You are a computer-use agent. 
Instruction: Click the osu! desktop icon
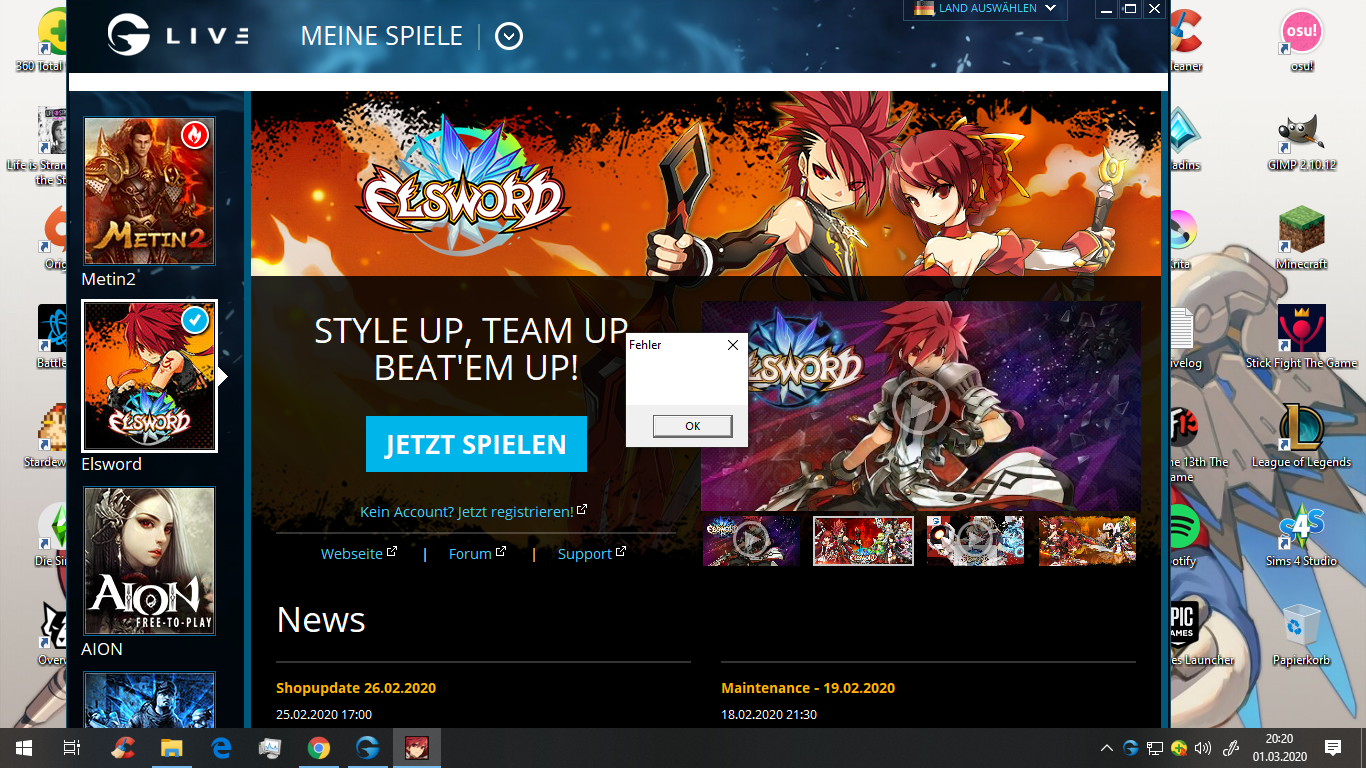click(1301, 41)
